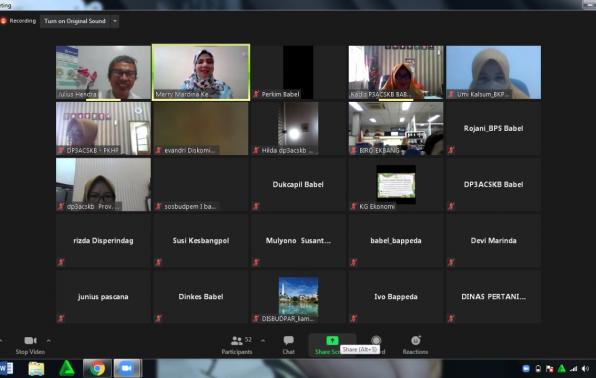Click the green Share Screen button
This screenshot has height=378, width=596.
pos(332,345)
